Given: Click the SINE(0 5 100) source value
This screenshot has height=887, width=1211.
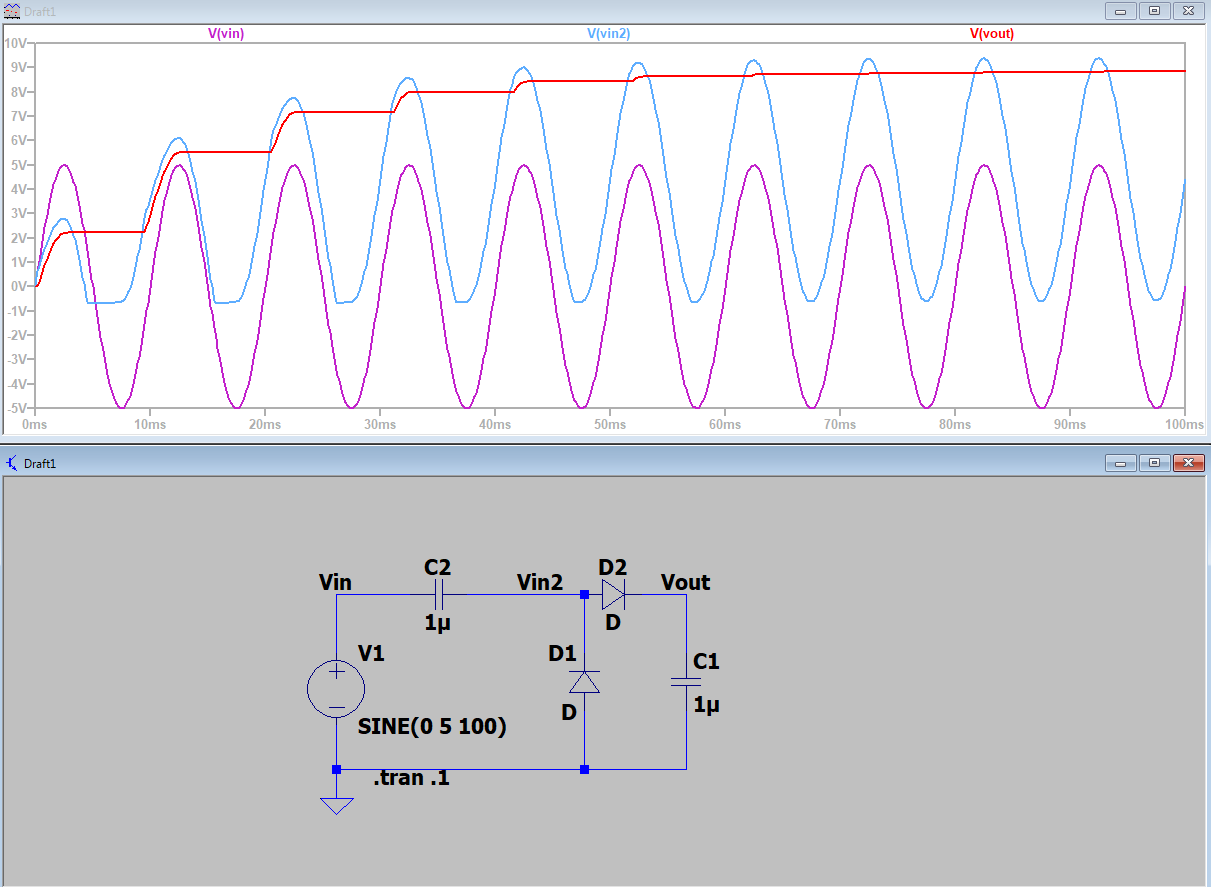Looking at the screenshot, I should [x=432, y=728].
